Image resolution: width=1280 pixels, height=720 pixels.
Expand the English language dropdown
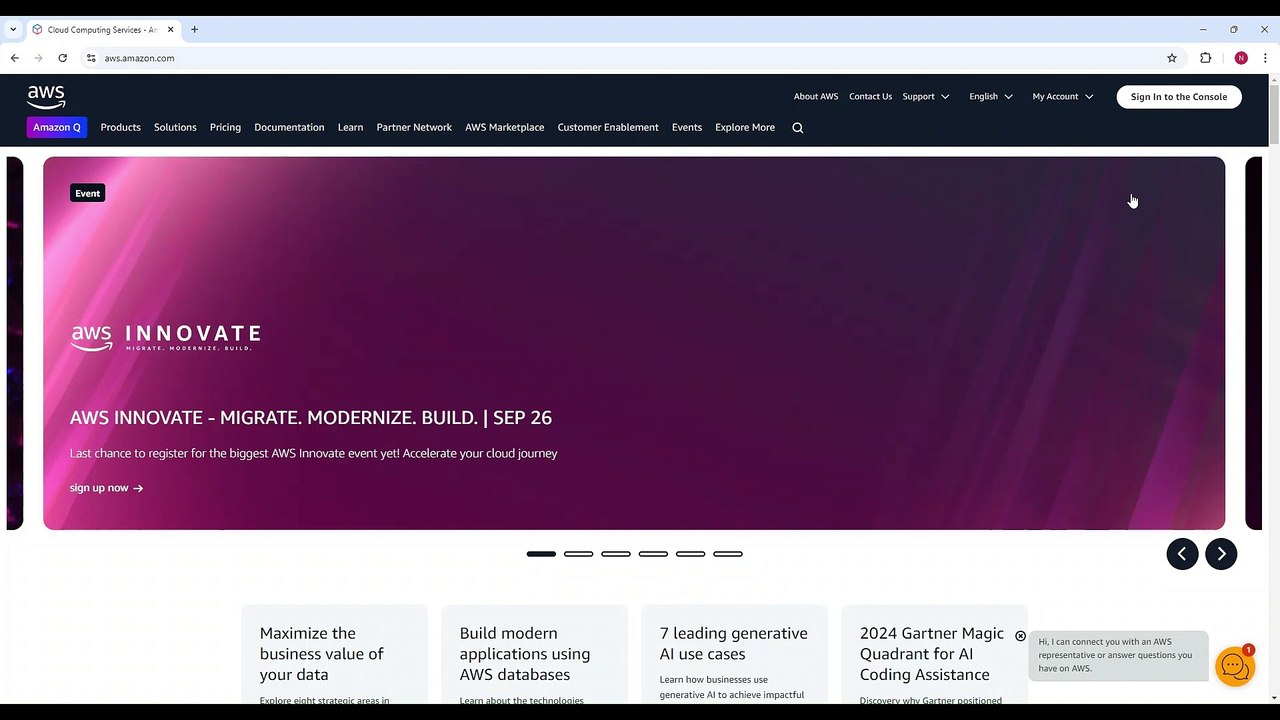click(991, 97)
